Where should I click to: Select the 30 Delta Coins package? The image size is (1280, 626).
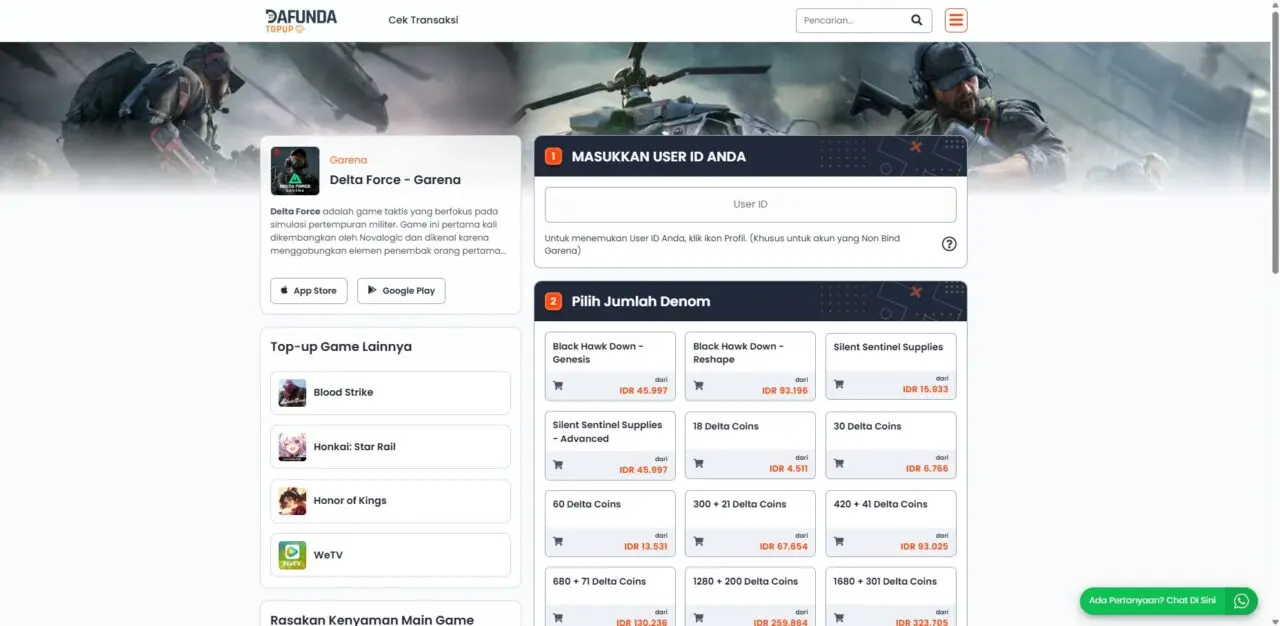891,445
